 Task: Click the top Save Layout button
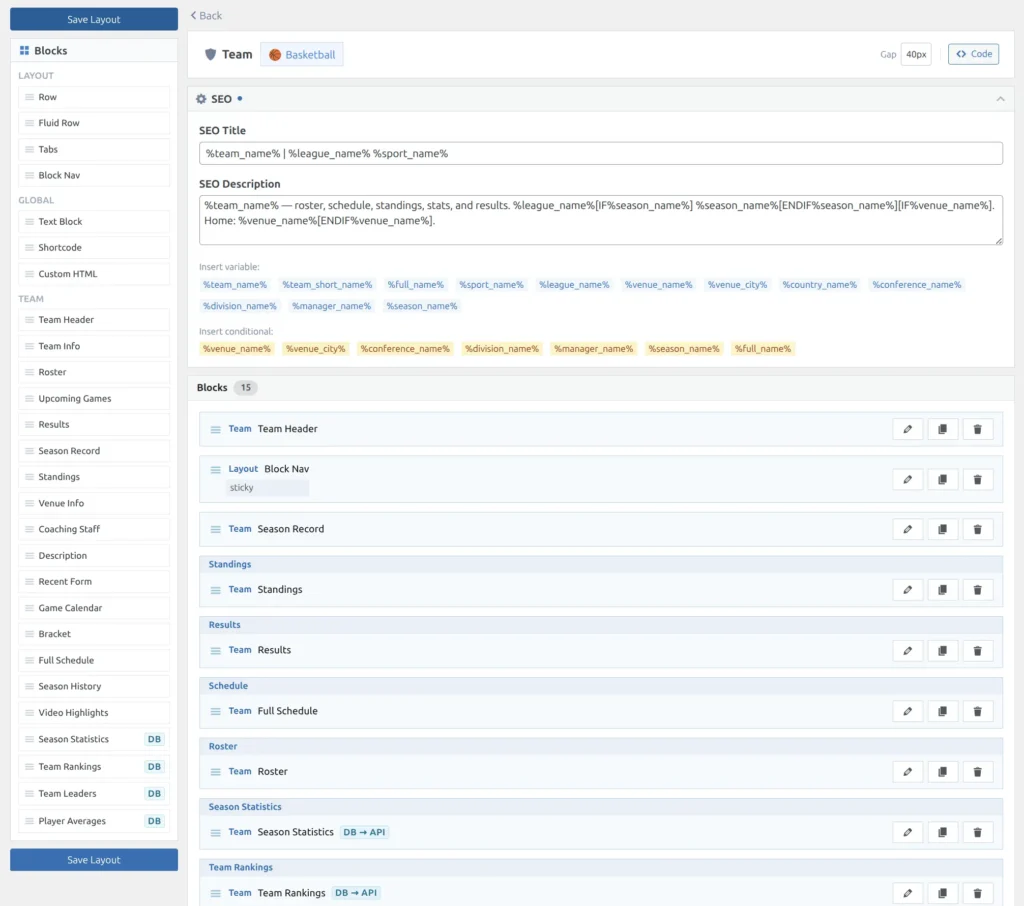point(94,19)
